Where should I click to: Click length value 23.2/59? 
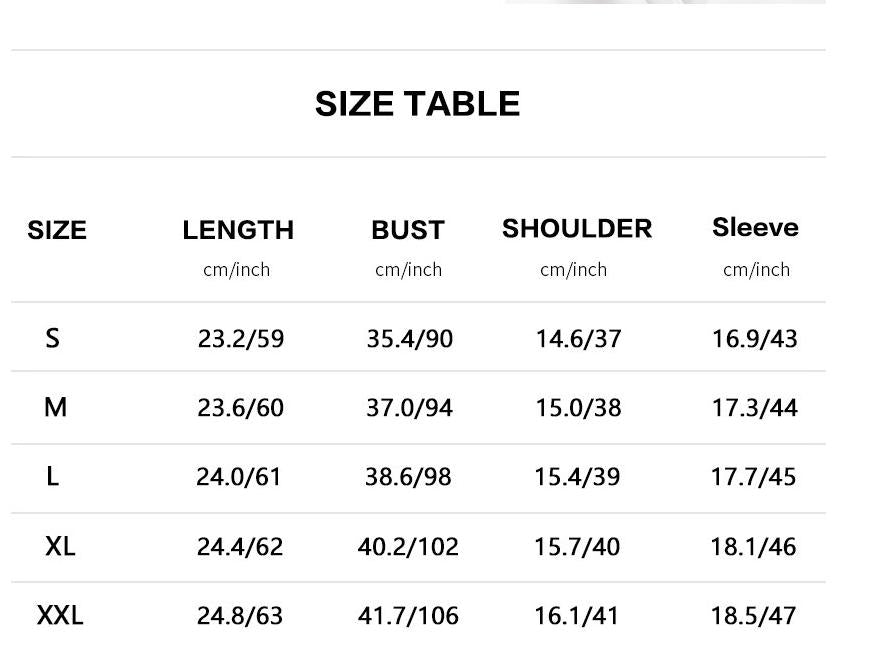(x=241, y=339)
